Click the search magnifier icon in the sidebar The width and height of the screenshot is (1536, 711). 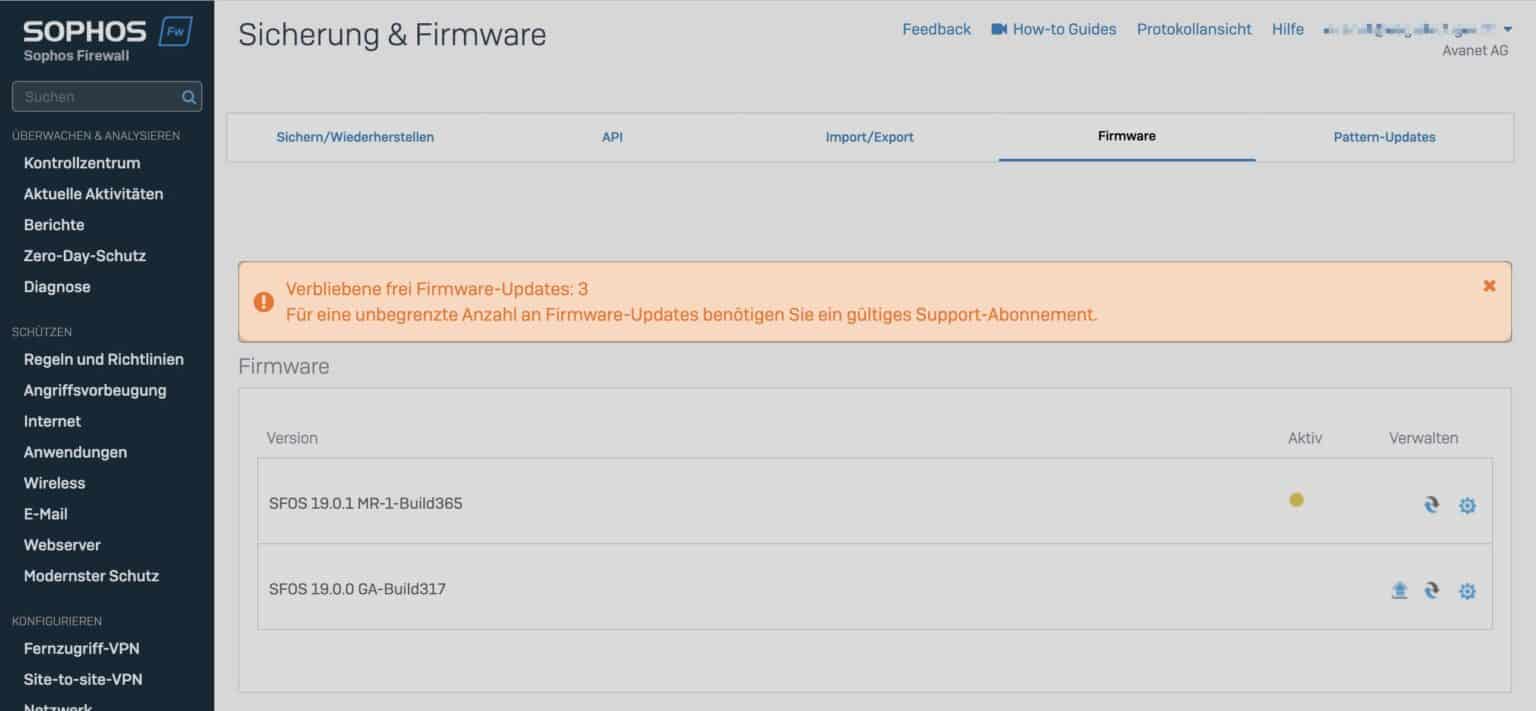point(188,96)
